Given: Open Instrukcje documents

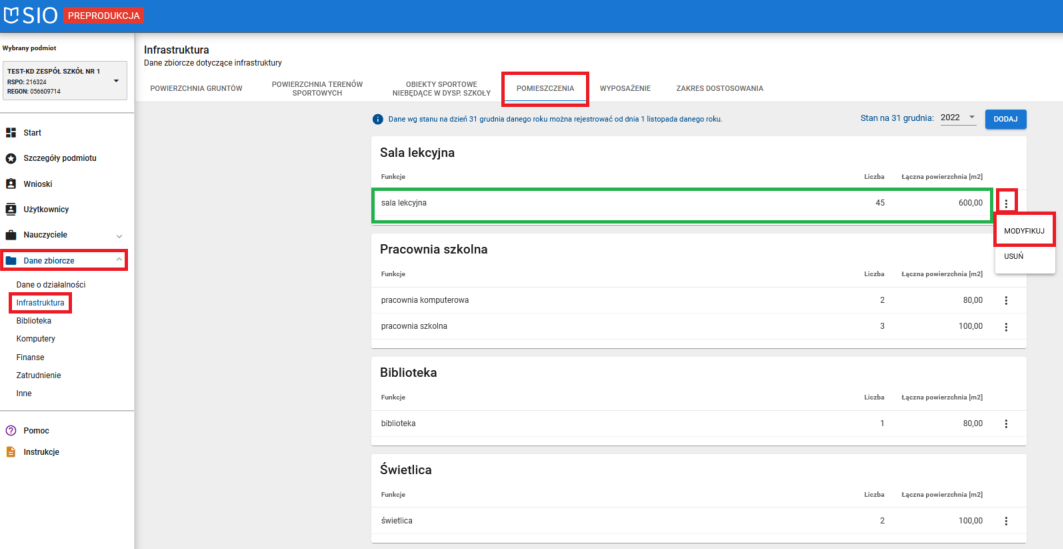Looking at the screenshot, I should 41,452.
